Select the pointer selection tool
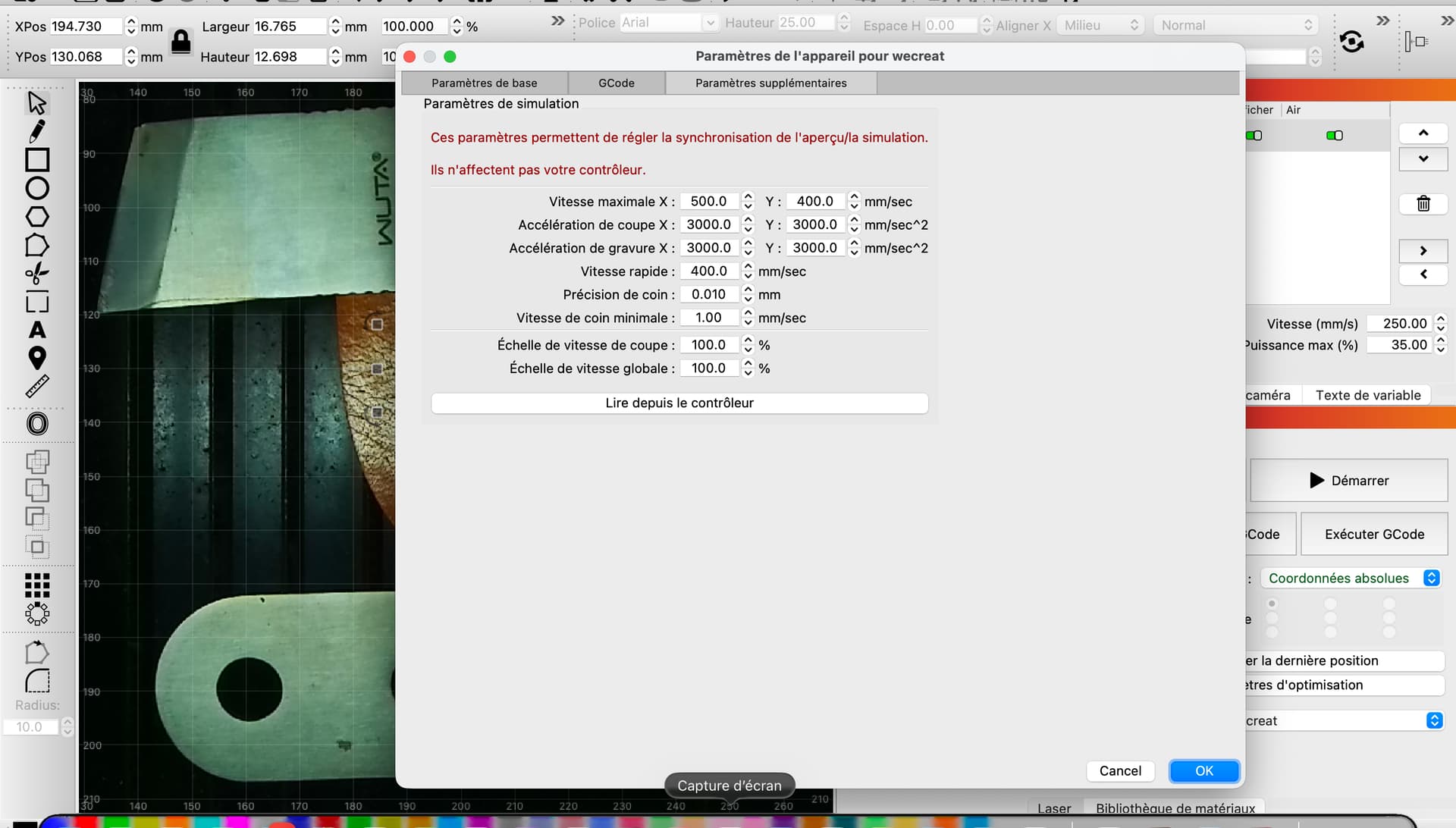Viewport: 1456px width, 828px height. tap(36, 102)
